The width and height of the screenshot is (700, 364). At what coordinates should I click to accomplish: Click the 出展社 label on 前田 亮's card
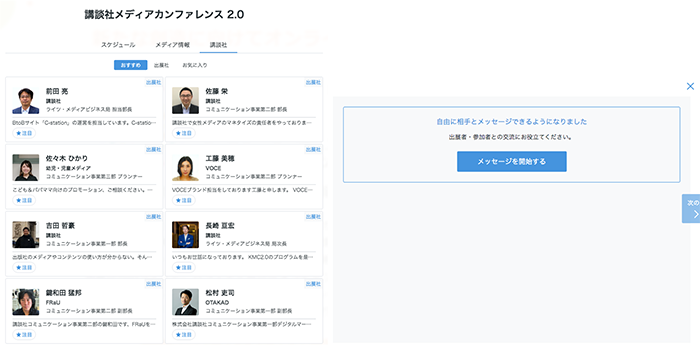tap(154, 82)
